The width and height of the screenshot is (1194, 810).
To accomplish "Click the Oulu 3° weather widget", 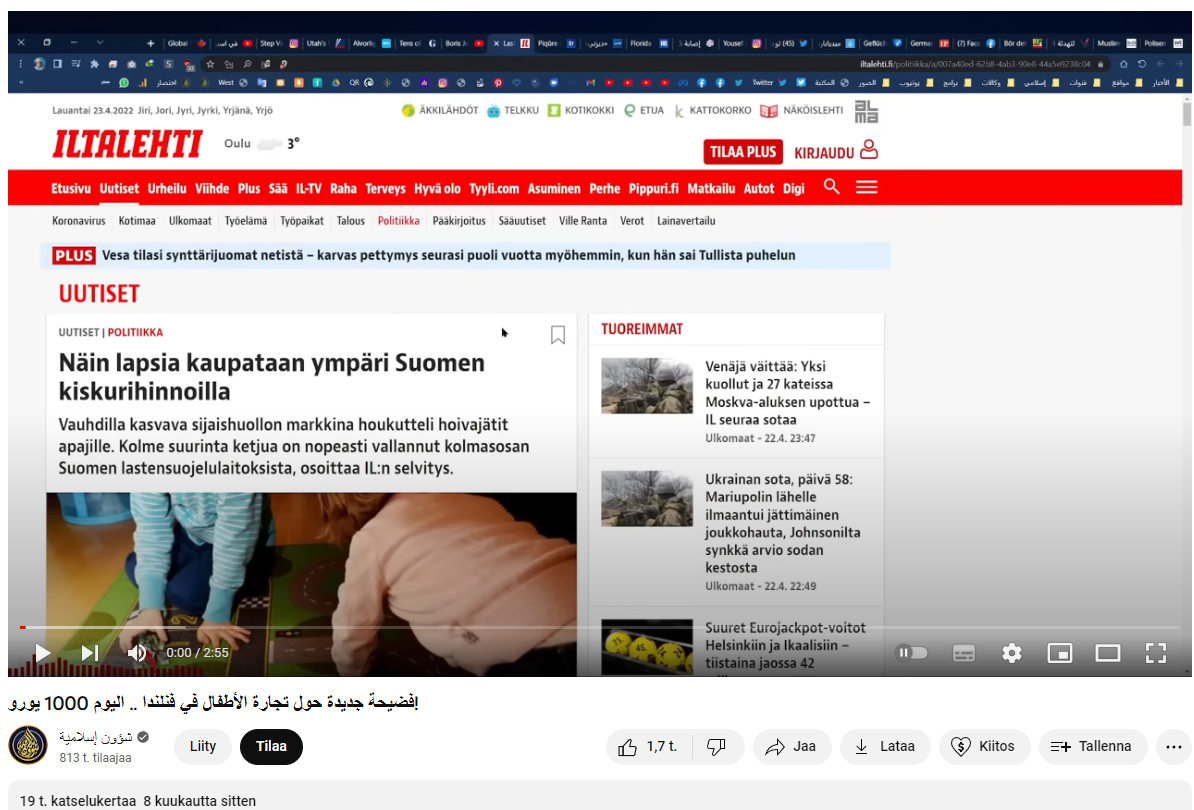I will [x=262, y=143].
